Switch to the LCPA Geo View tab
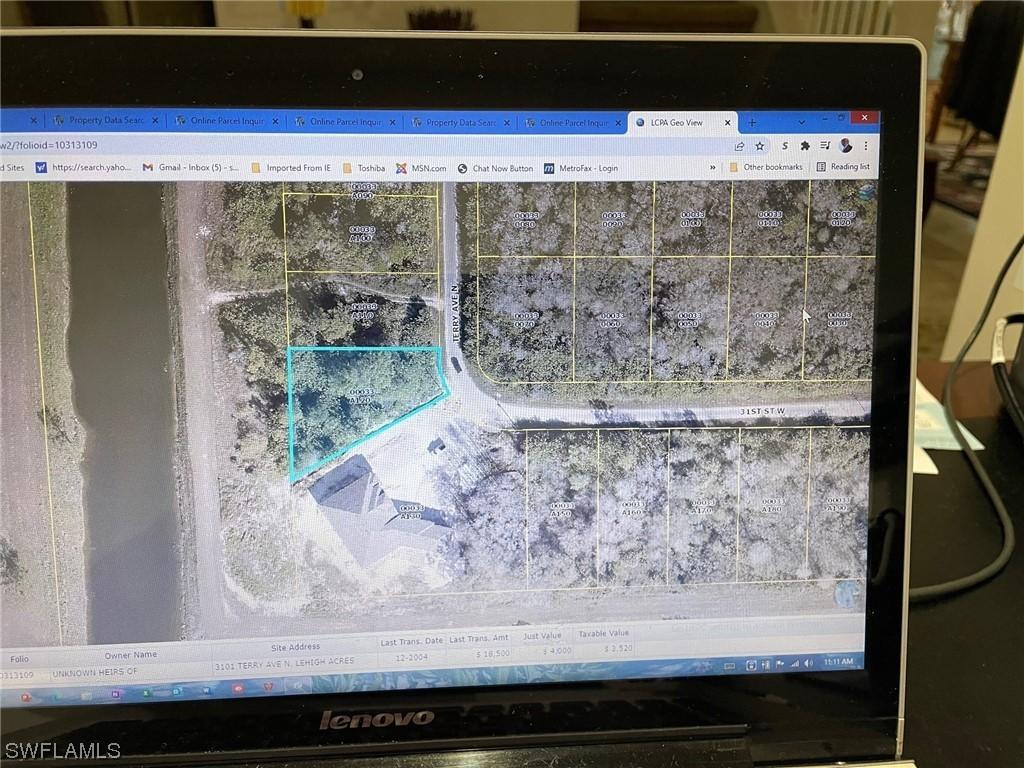The image size is (1024, 768). [678, 122]
